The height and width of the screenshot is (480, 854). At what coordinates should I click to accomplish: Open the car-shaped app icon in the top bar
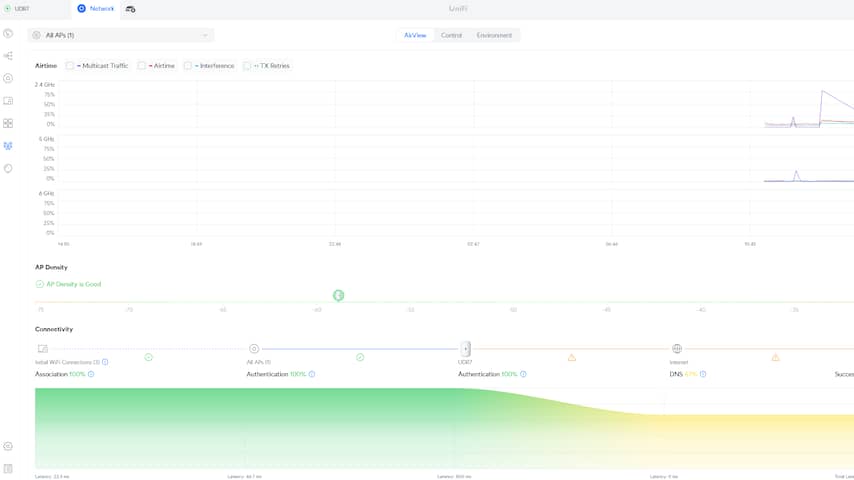(130, 9)
